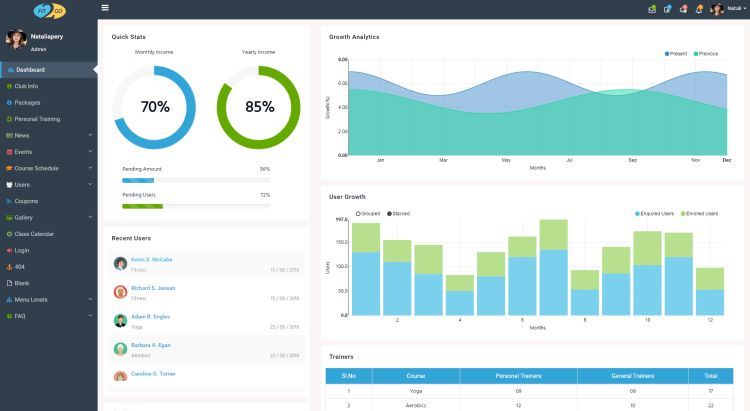Open Richard S. Jensen's profile link

(x=153, y=288)
